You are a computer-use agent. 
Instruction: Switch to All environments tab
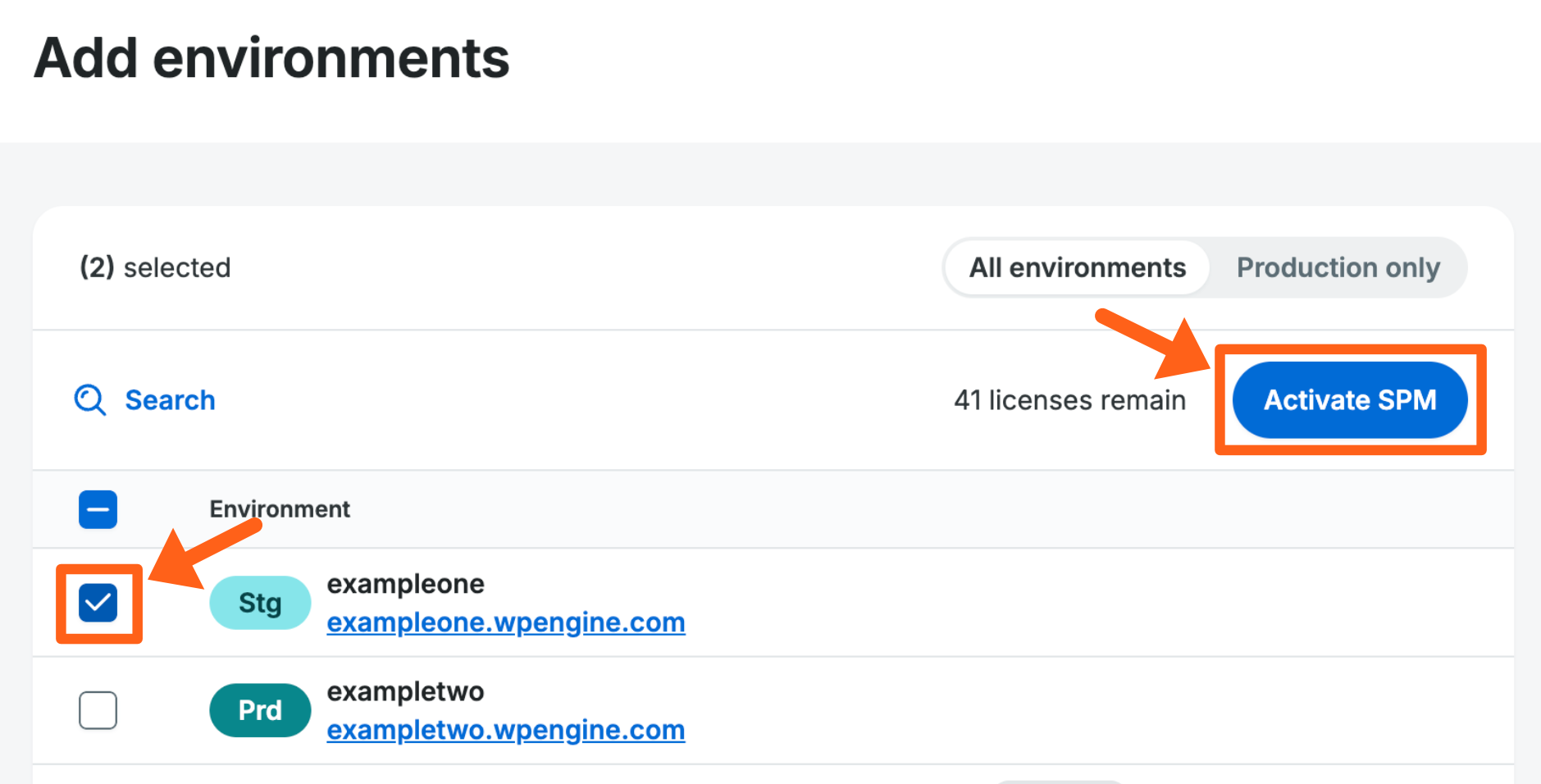pyautogui.click(x=1077, y=267)
